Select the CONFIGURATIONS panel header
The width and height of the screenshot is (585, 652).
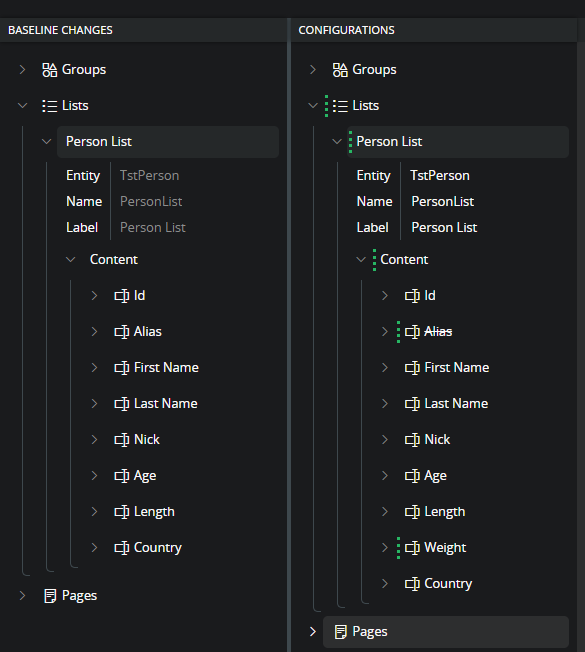point(346,30)
